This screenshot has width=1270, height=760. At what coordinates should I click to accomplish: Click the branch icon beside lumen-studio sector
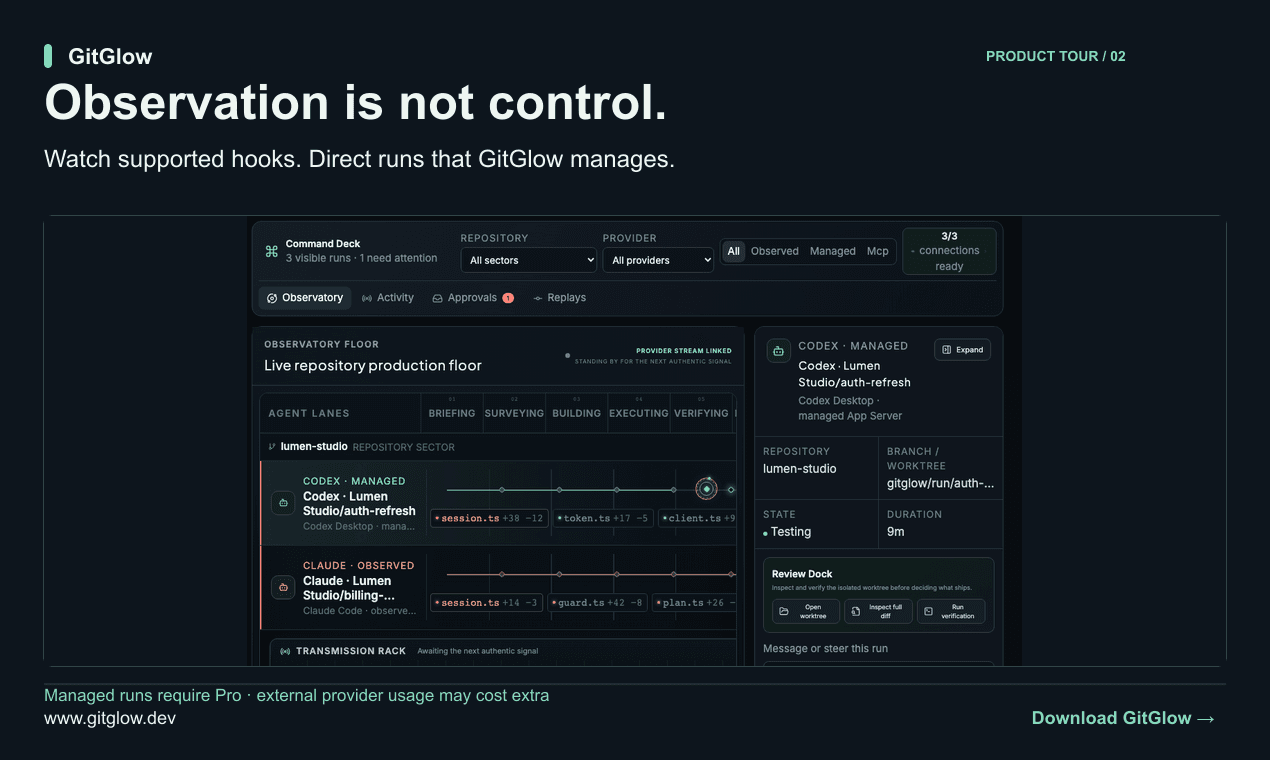point(272,446)
